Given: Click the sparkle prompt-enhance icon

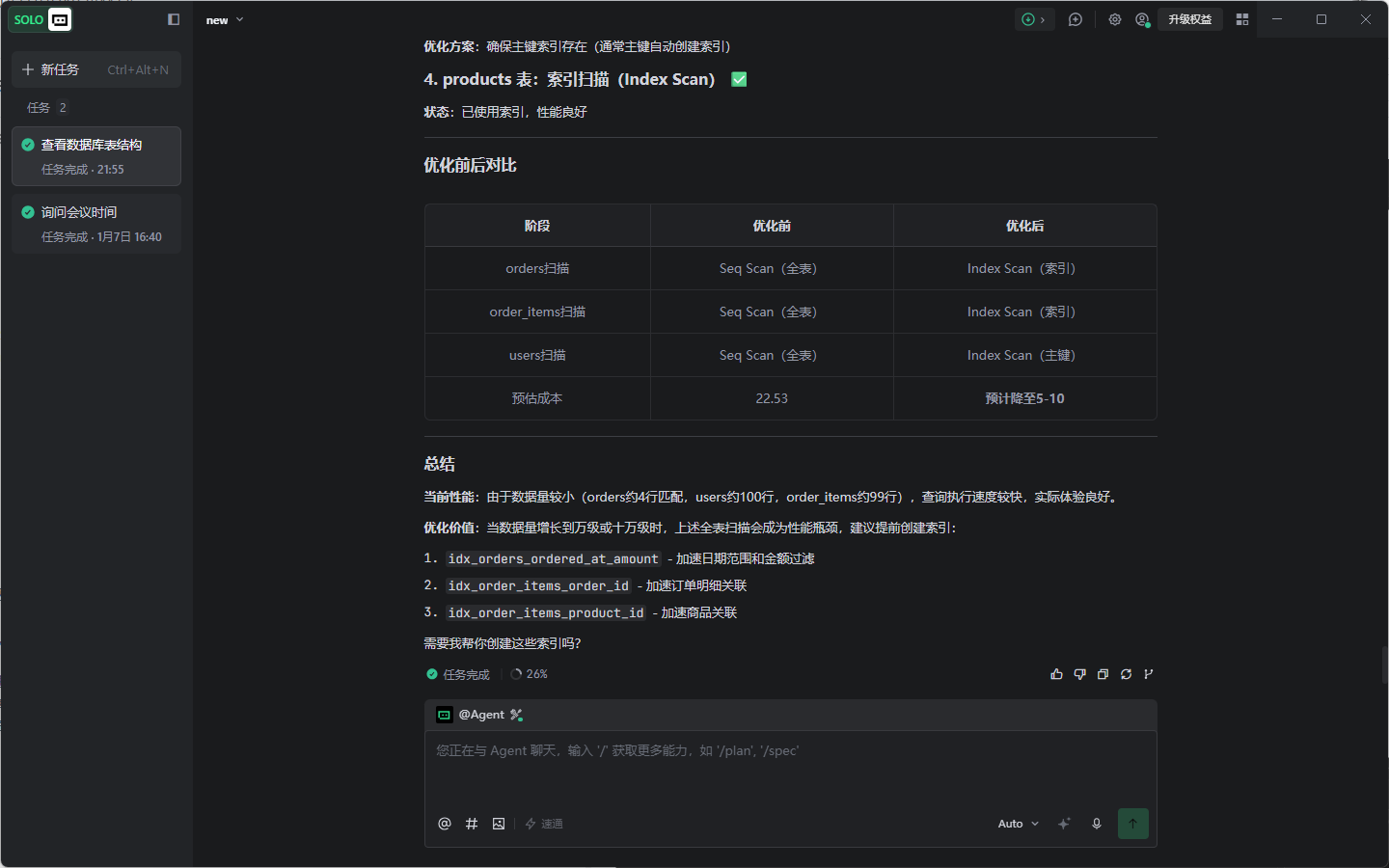Looking at the screenshot, I should [x=1064, y=824].
